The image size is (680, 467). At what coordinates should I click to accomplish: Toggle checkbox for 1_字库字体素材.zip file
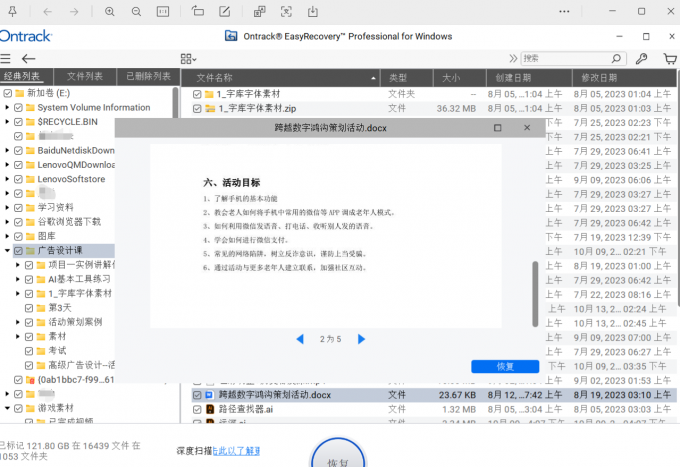(197, 108)
